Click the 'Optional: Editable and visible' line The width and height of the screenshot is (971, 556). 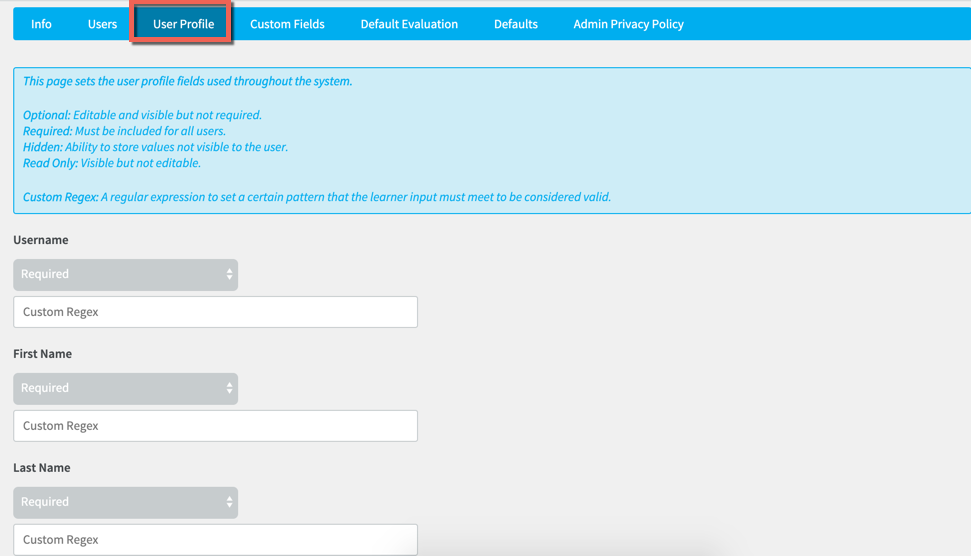pyautogui.click(x=142, y=115)
